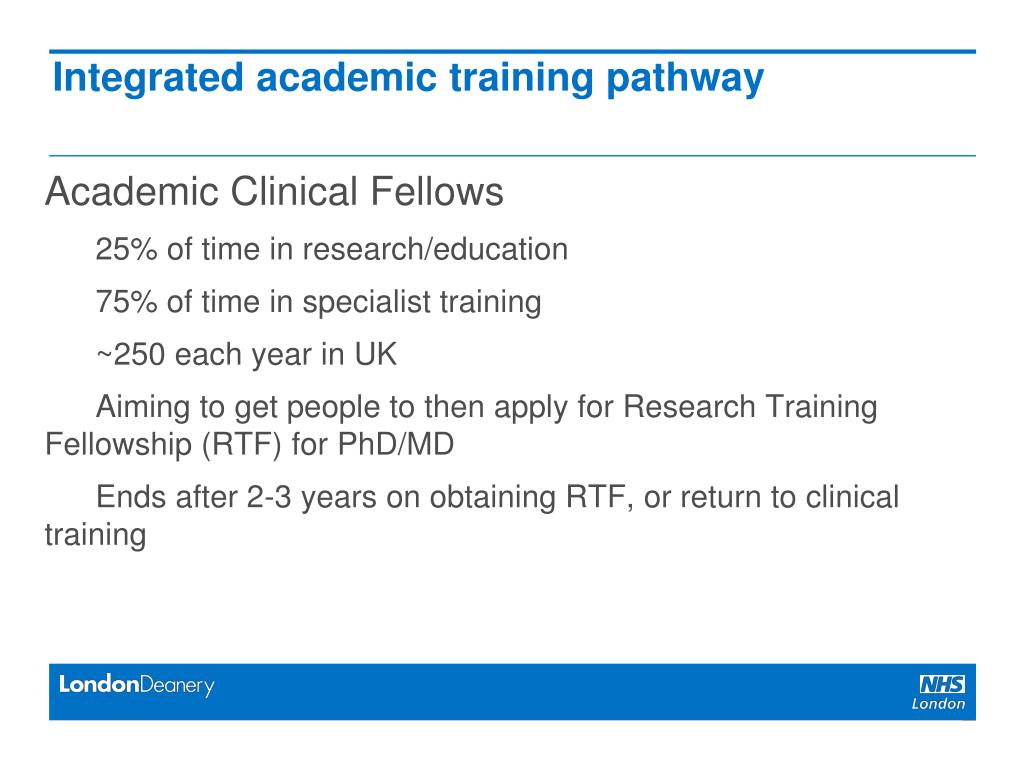This screenshot has height=768, width=1024.
Task: Click the London Deanery logo
Action: pyautogui.click(x=136, y=685)
